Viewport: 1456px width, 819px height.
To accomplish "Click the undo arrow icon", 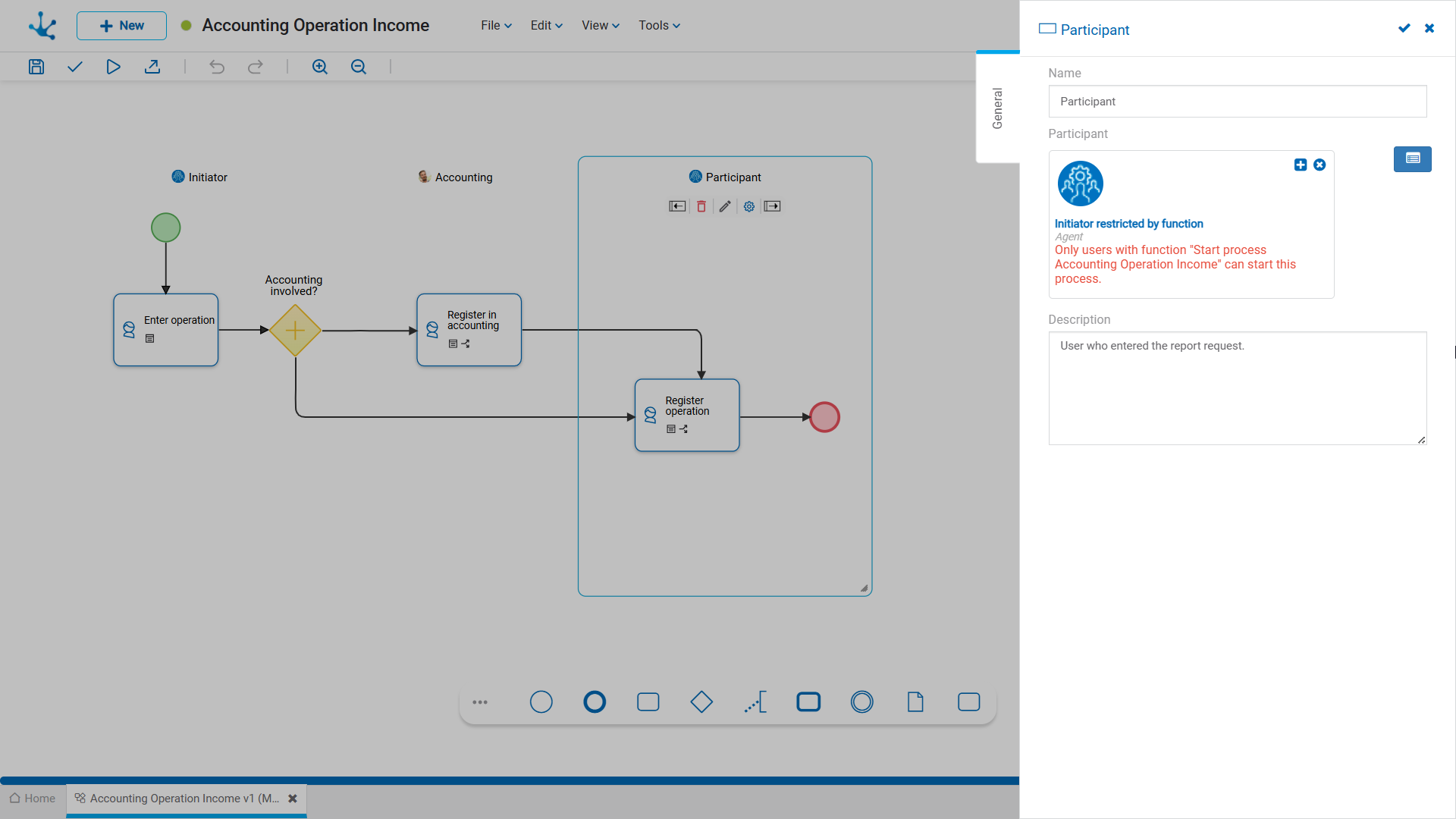I will click(217, 67).
